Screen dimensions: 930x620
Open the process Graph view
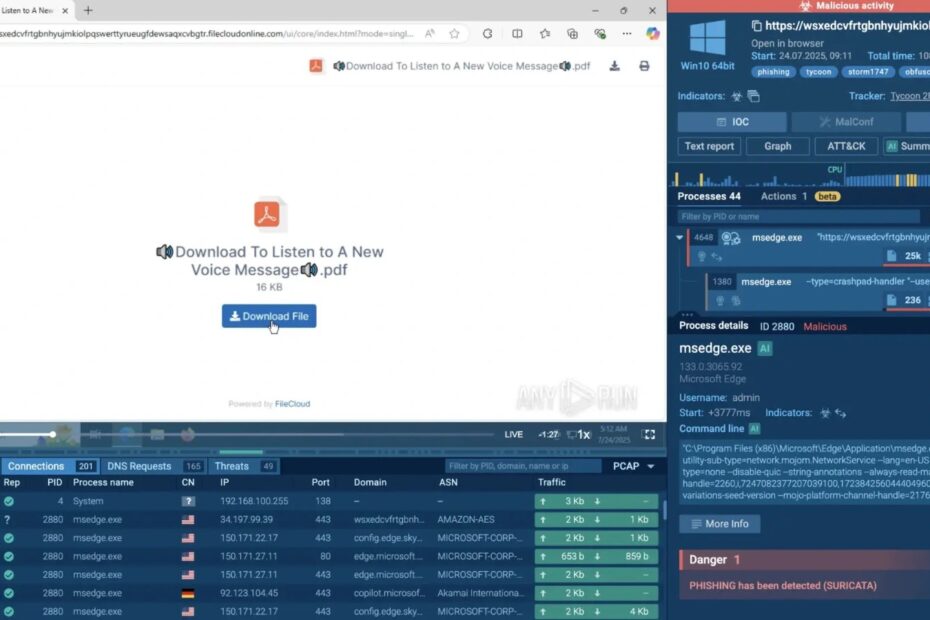(778, 146)
